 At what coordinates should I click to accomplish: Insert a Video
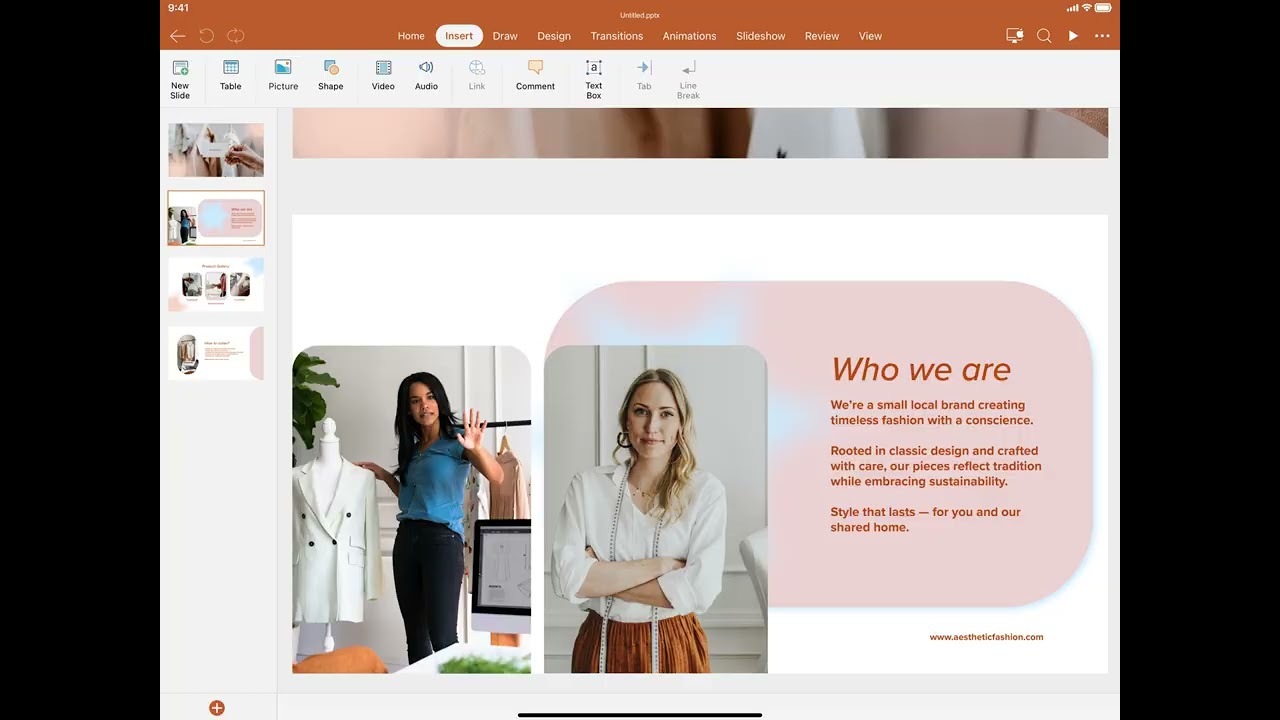pyautogui.click(x=383, y=76)
